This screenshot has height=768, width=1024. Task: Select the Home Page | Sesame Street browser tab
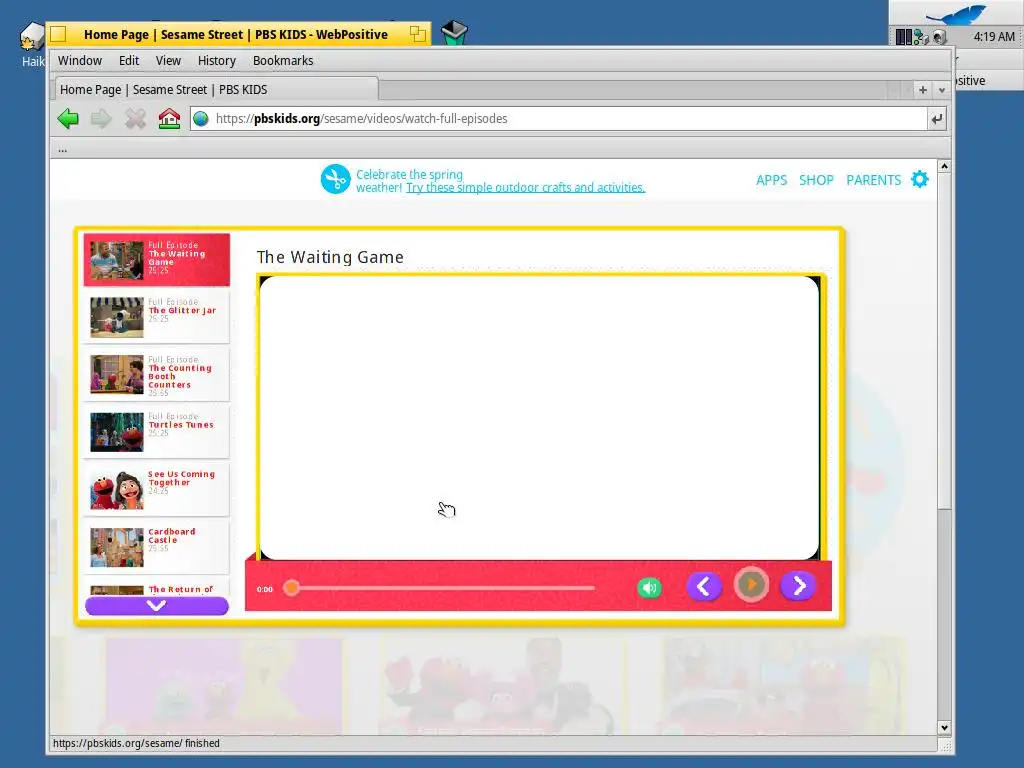pyautogui.click(x=216, y=89)
